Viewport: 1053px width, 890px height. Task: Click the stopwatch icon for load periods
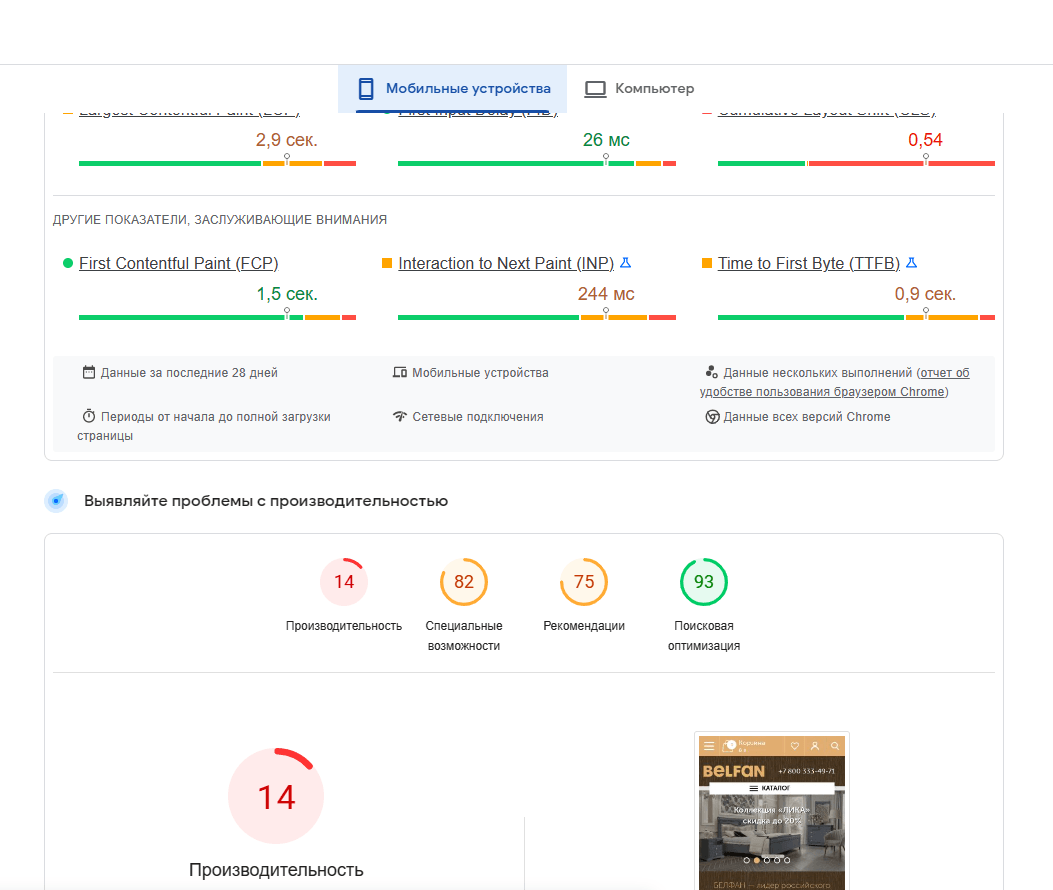(89, 416)
